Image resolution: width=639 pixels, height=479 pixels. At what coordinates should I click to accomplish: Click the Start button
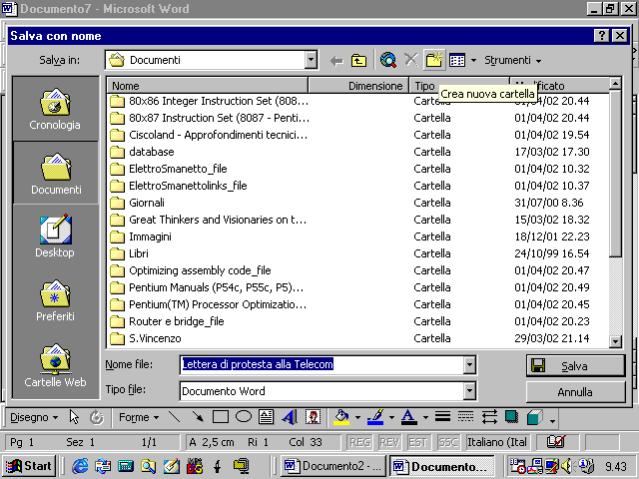pos(29,466)
